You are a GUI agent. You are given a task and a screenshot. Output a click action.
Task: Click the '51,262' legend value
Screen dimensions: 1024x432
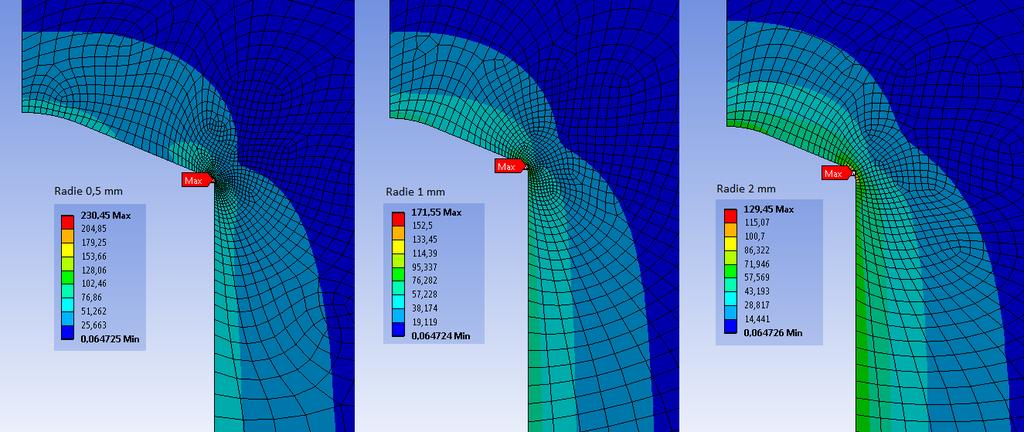93,311
